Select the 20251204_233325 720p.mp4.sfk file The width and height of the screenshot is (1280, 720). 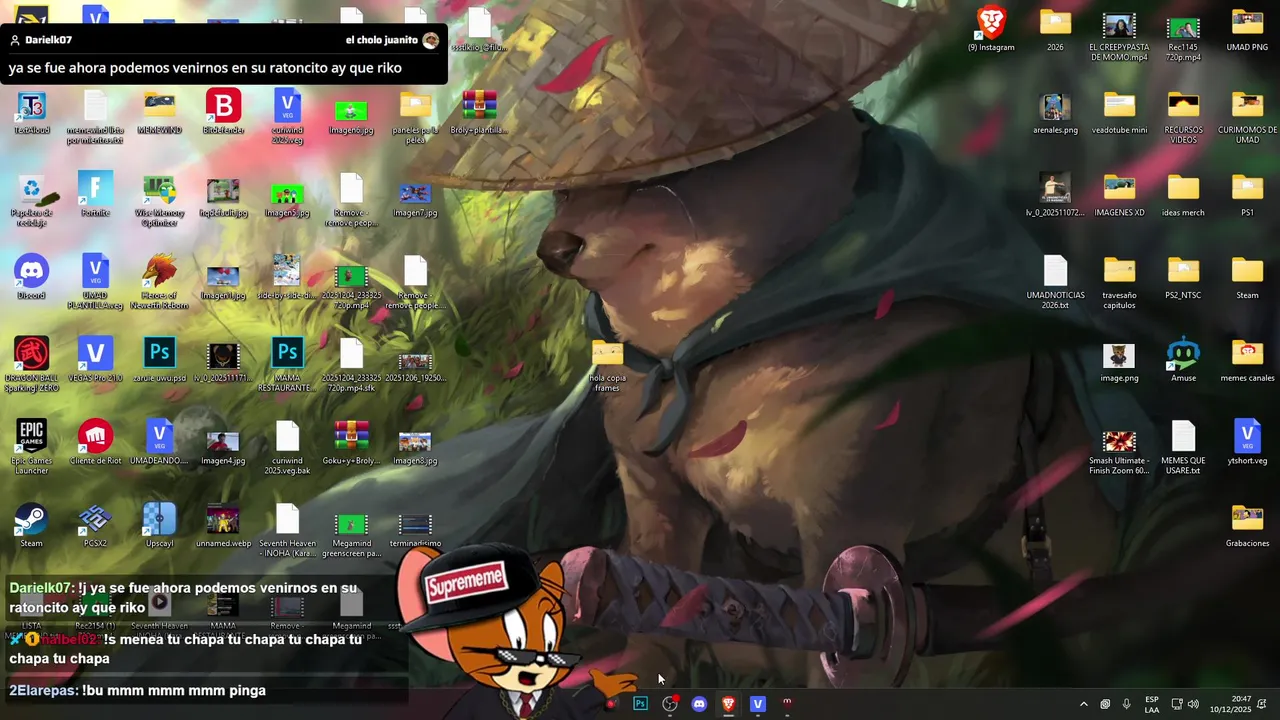(x=351, y=365)
